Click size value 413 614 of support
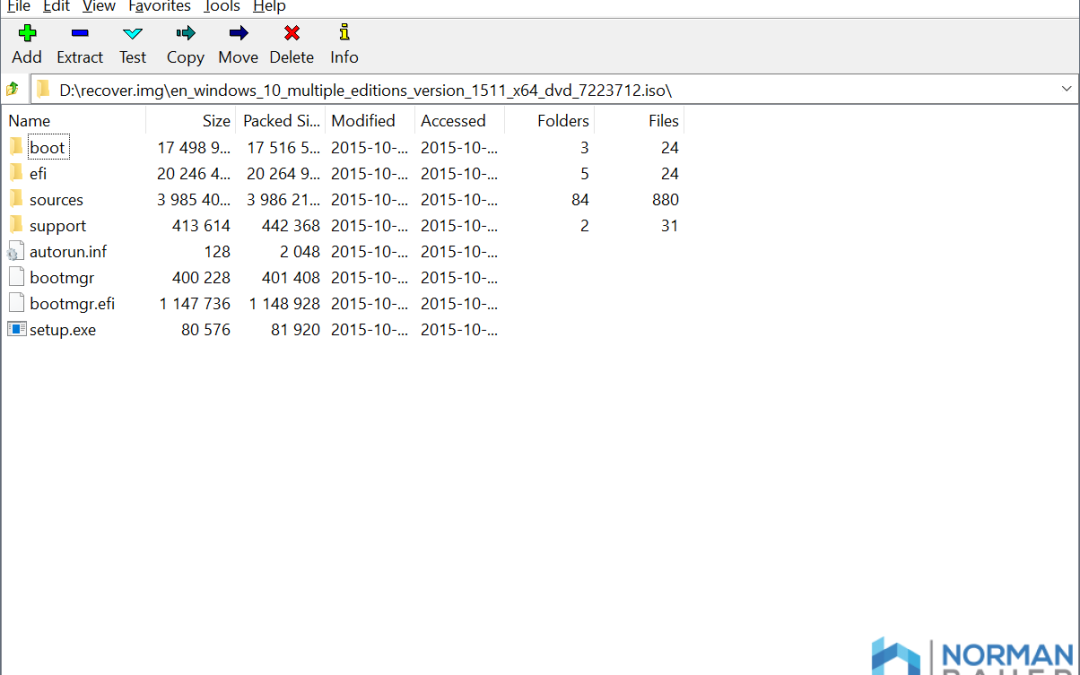Image resolution: width=1080 pixels, height=675 pixels. pyautogui.click(x=200, y=226)
